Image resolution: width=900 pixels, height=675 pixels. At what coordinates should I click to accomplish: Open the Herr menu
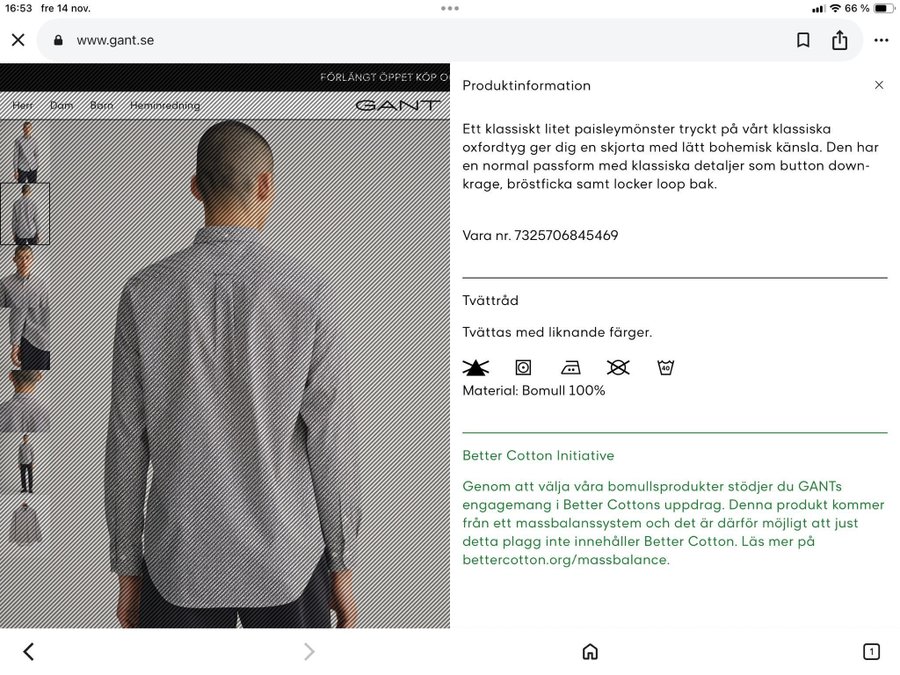(22, 105)
